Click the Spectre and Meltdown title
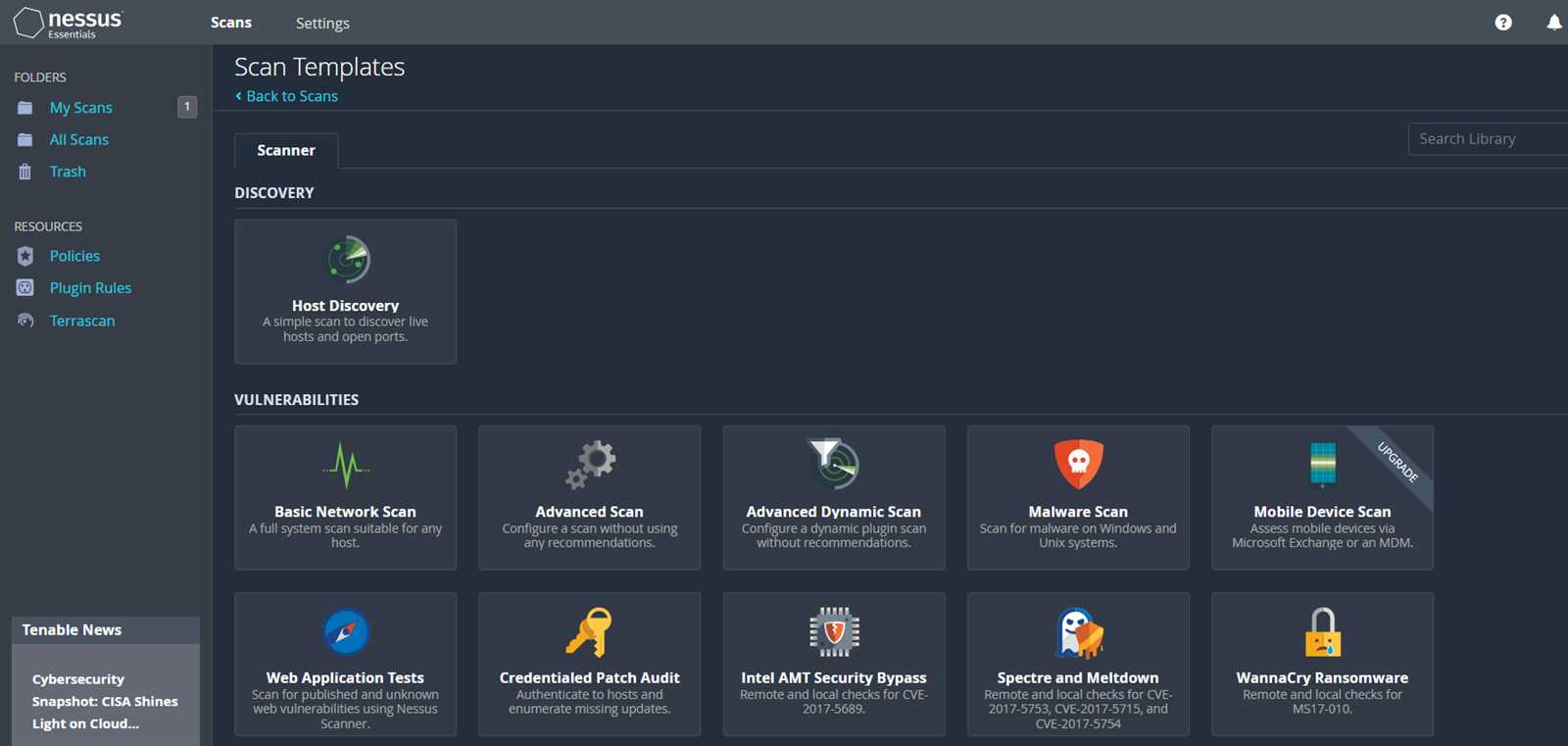Image resolution: width=1568 pixels, height=746 pixels. (1078, 677)
